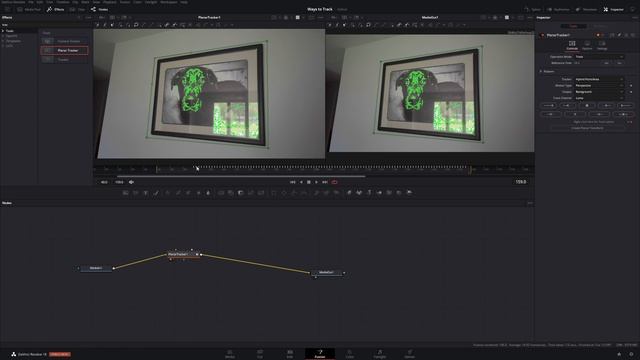Track to start in Inspector

click(x=549, y=106)
